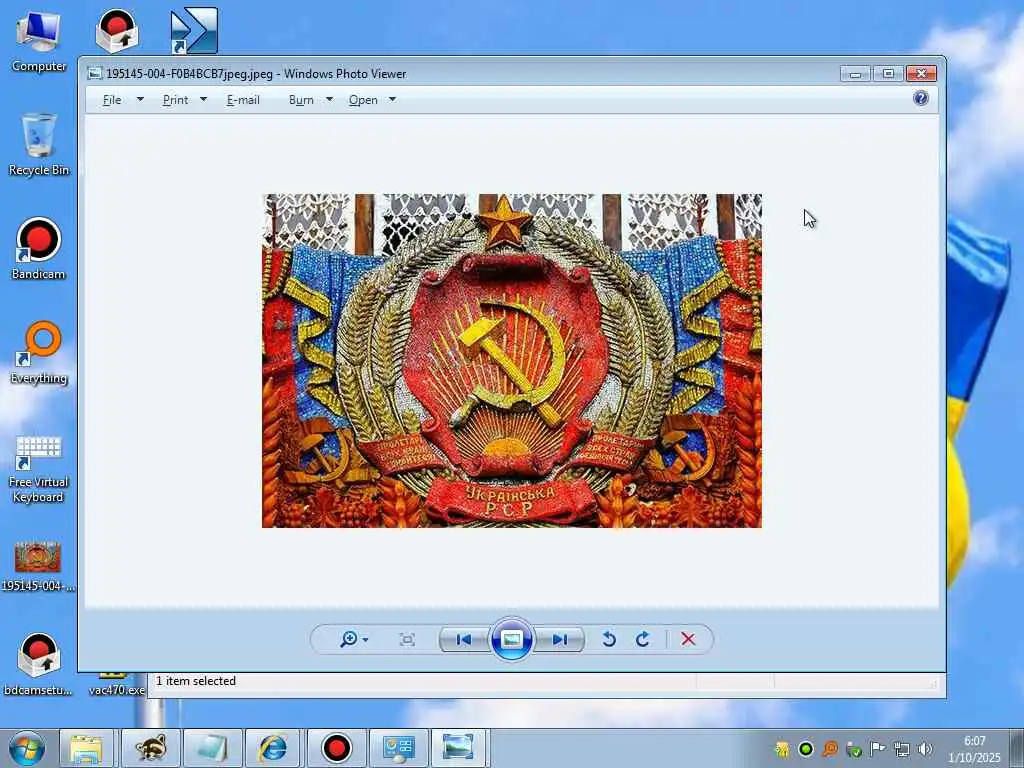Open the Print menu
1024x768 pixels.
point(175,100)
